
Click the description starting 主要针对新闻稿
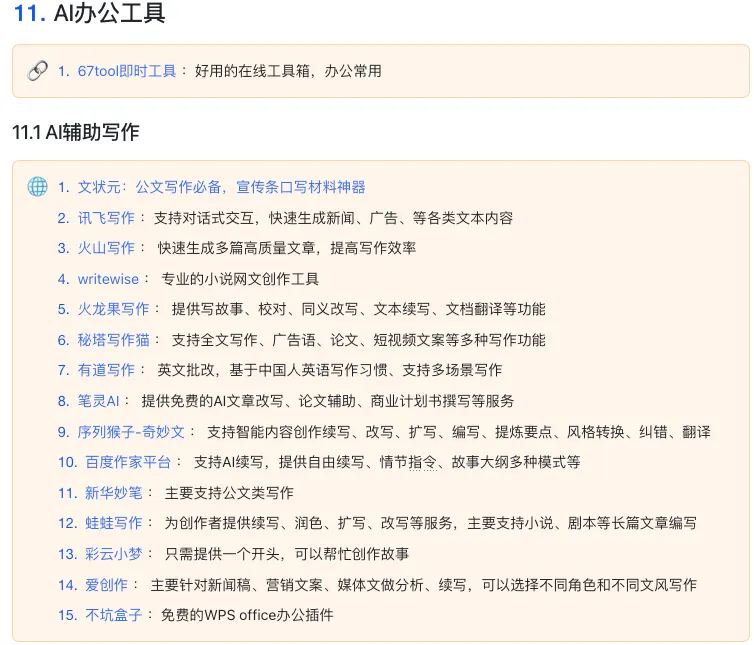point(424,585)
